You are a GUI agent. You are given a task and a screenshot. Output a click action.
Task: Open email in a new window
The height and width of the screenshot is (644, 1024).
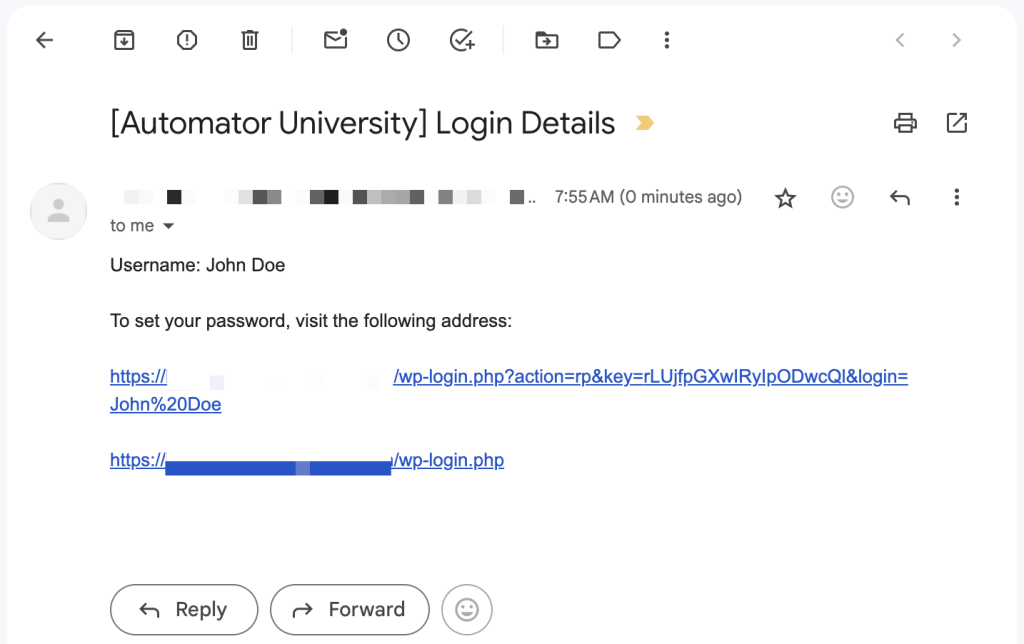pos(956,122)
